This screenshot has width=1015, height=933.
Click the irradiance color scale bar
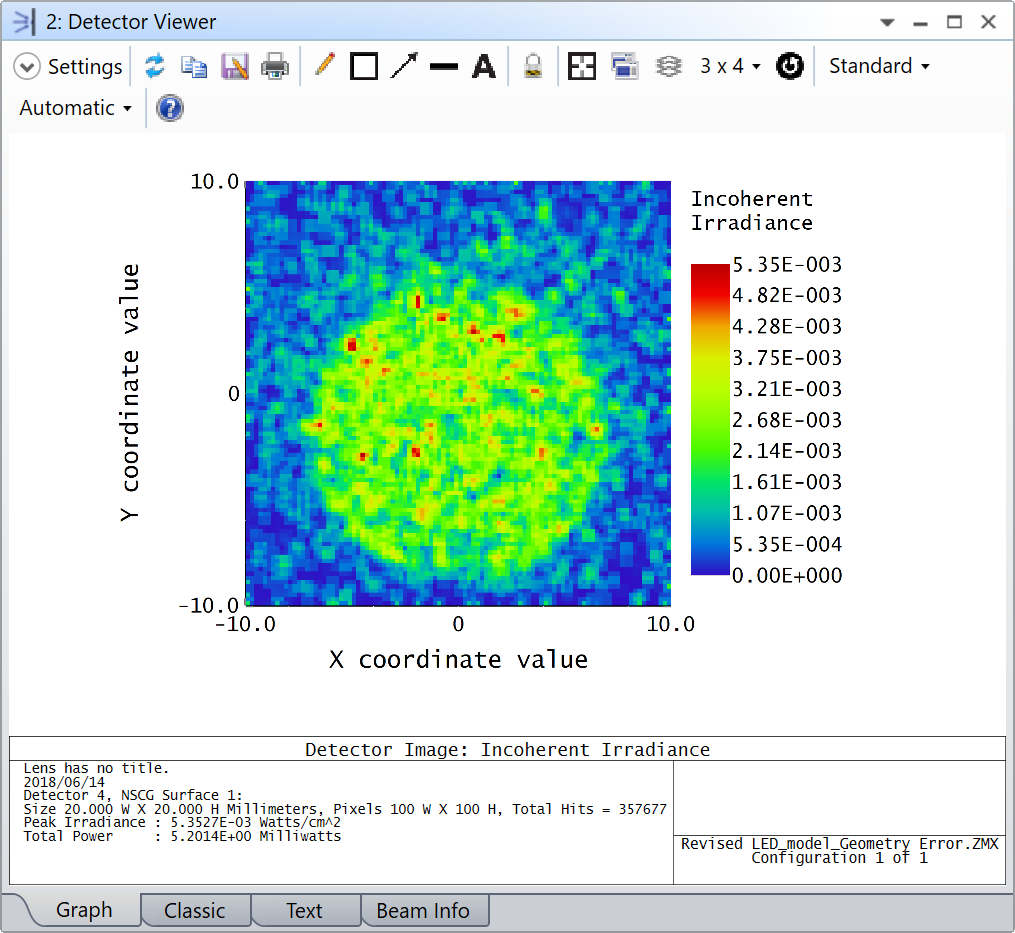710,420
